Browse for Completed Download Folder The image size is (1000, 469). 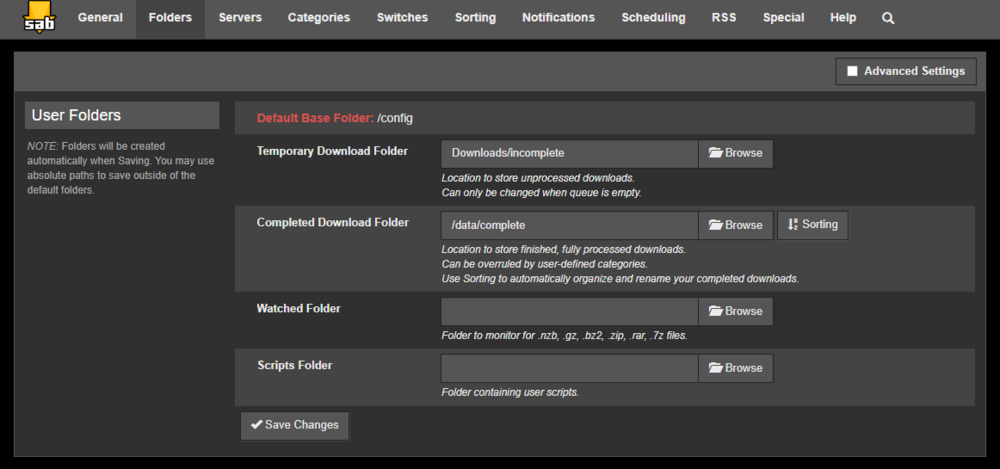point(735,225)
